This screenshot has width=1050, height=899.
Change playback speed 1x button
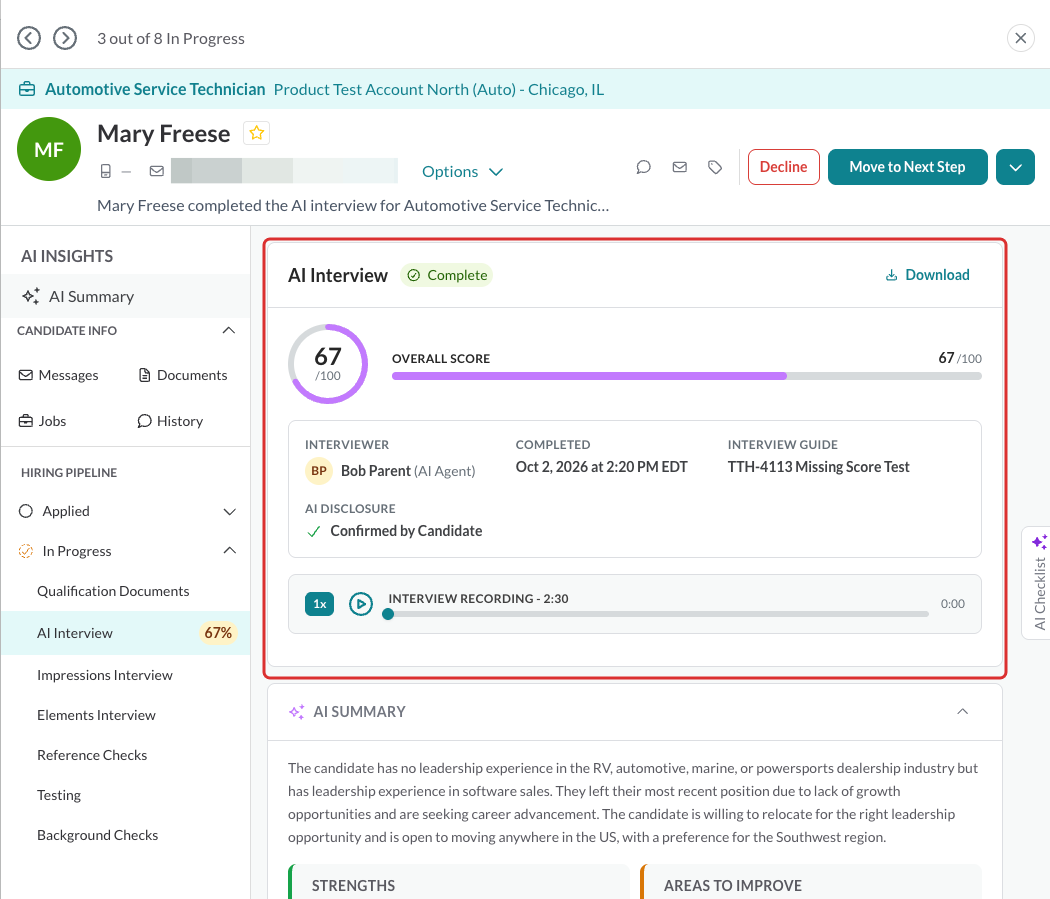pos(319,604)
